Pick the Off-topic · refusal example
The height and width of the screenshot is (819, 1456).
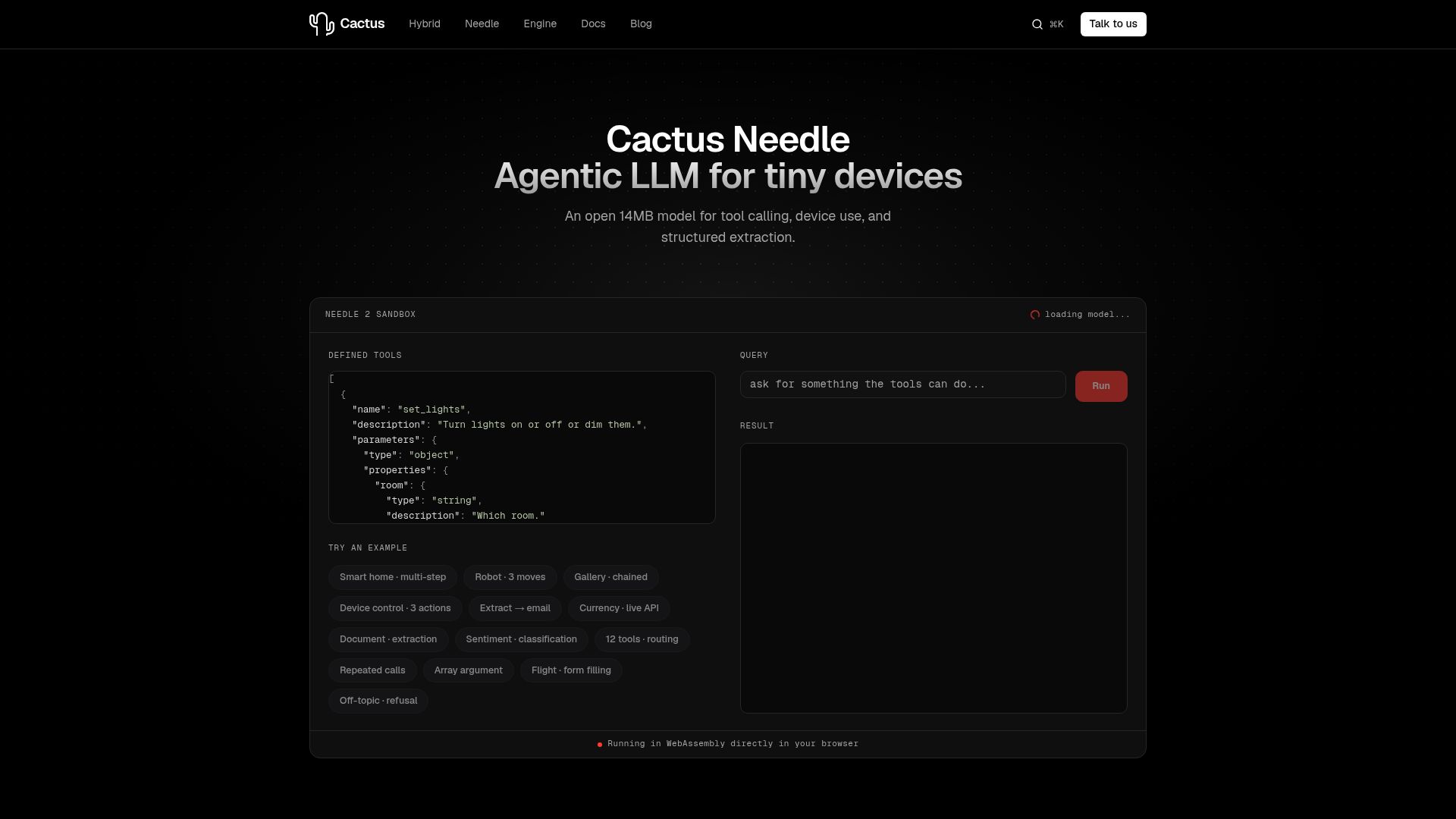pos(378,701)
